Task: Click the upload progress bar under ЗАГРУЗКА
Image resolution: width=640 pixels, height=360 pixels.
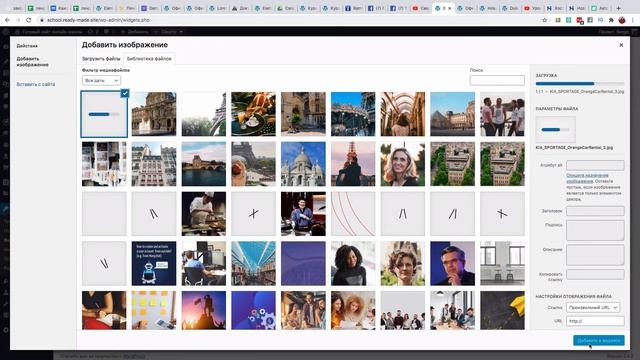Action: 580,84
